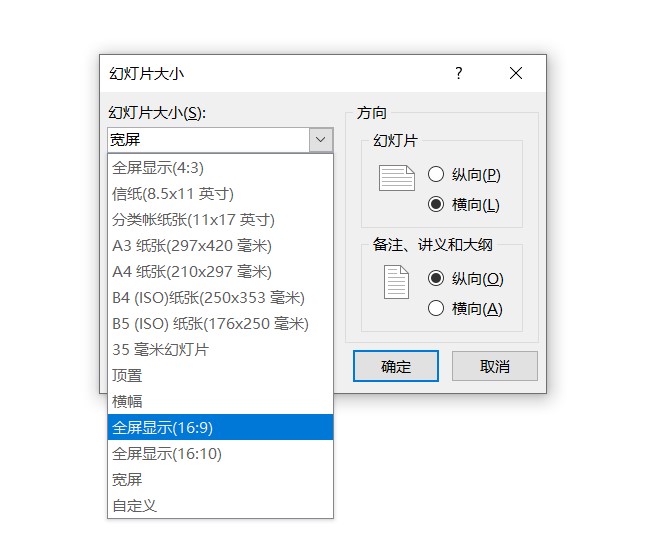Image resolution: width=672 pixels, height=552 pixels.
Task: Close the 幻灯片大小 dialog
Action: click(516, 73)
